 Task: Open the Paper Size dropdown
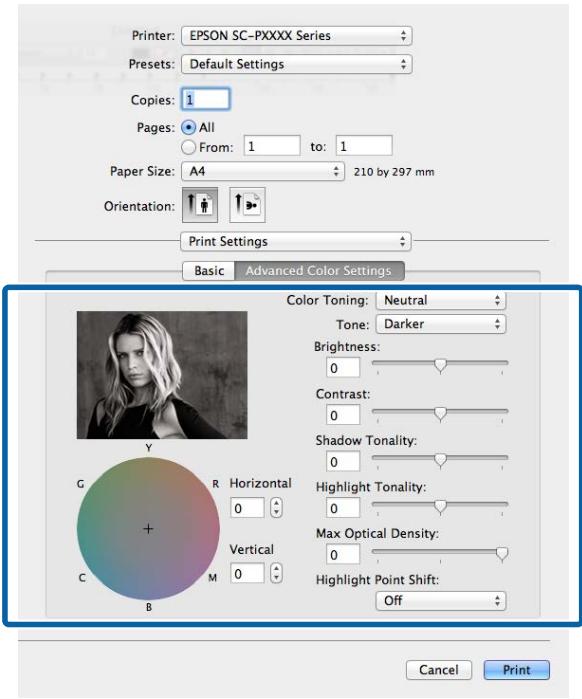(263, 171)
